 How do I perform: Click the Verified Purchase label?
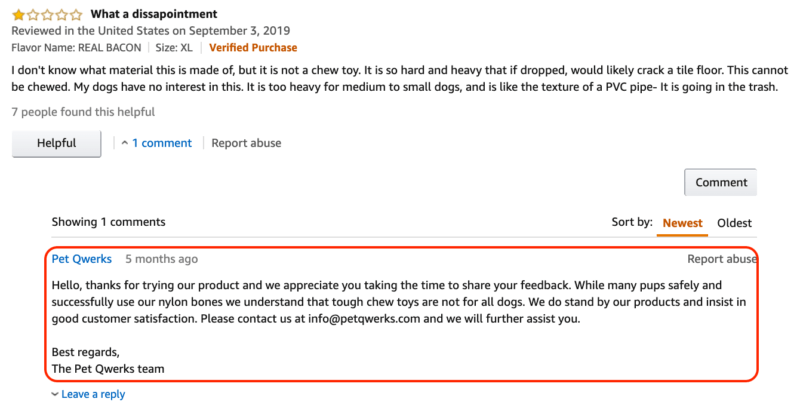[x=252, y=47]
